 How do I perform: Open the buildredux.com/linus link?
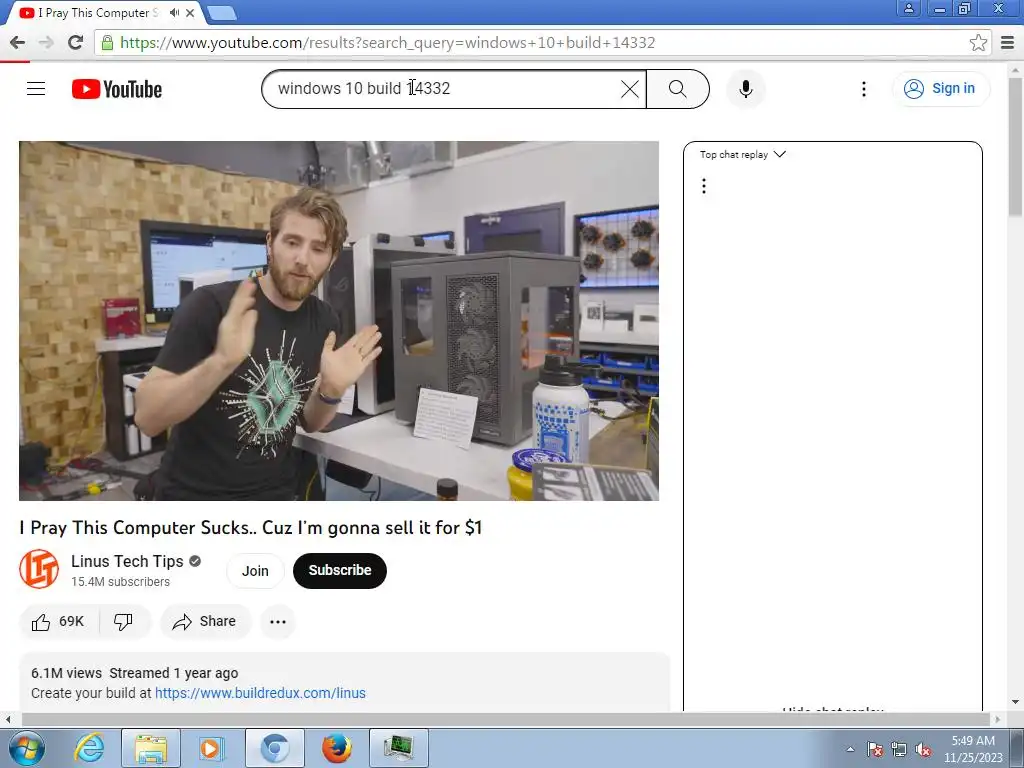pyautogui.click(x=260, y=694)
